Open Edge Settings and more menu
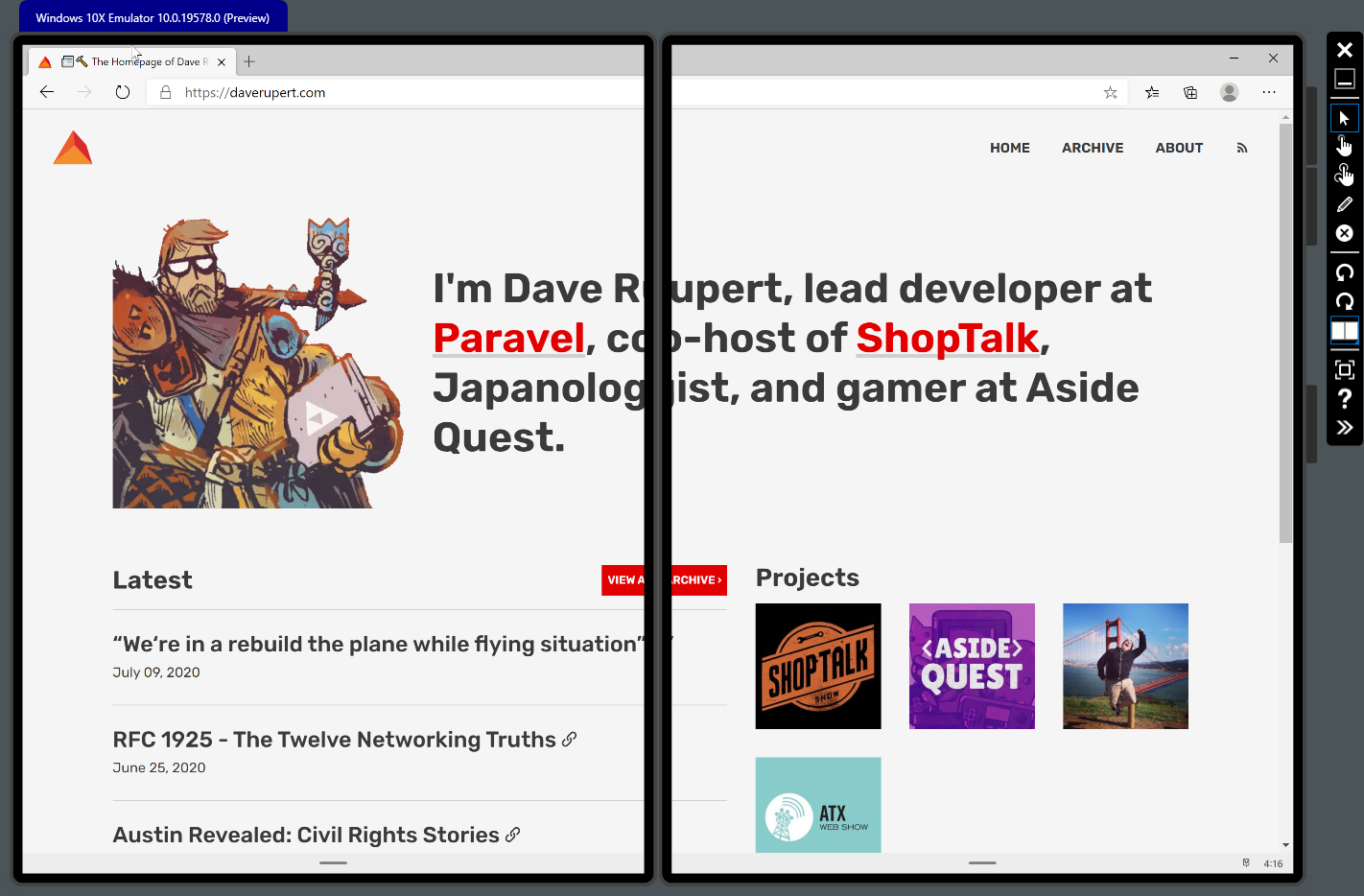Viewport: 1364px width, 896px height. (x=1269, y=92)
